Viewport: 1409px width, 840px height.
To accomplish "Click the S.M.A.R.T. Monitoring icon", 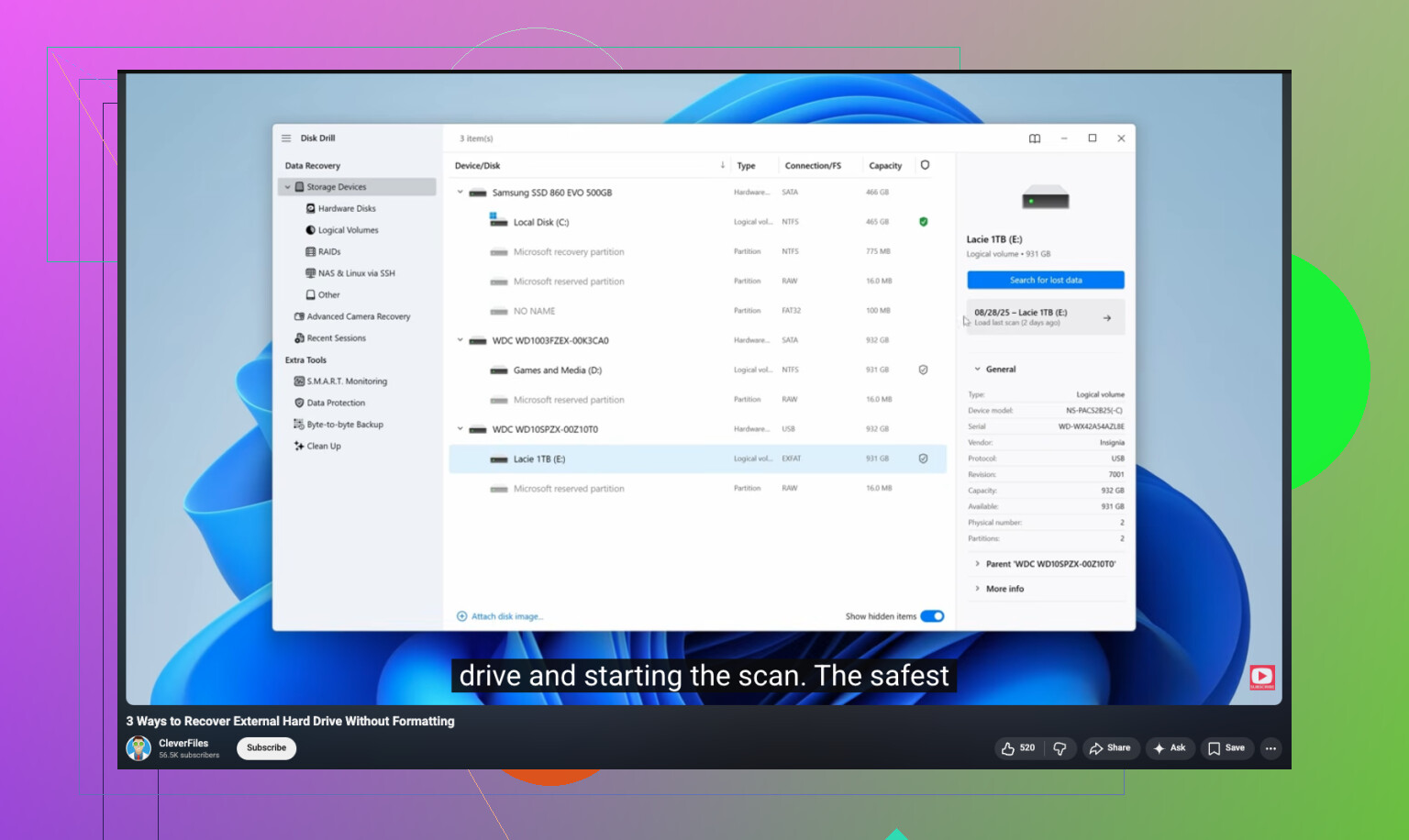I will coord(299,381).
